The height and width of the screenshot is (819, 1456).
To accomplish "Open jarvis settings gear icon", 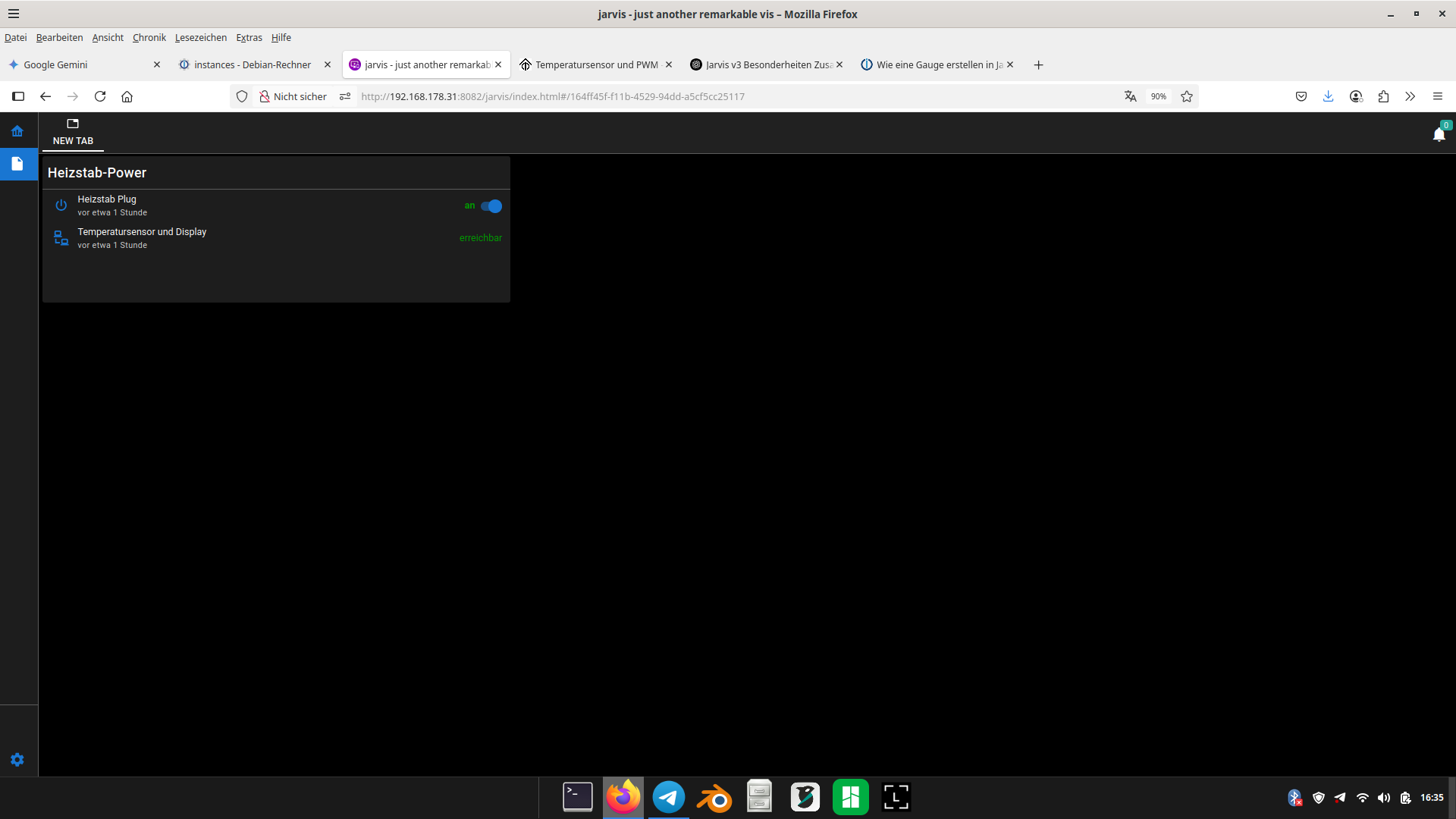I will [x=17, y=760].
